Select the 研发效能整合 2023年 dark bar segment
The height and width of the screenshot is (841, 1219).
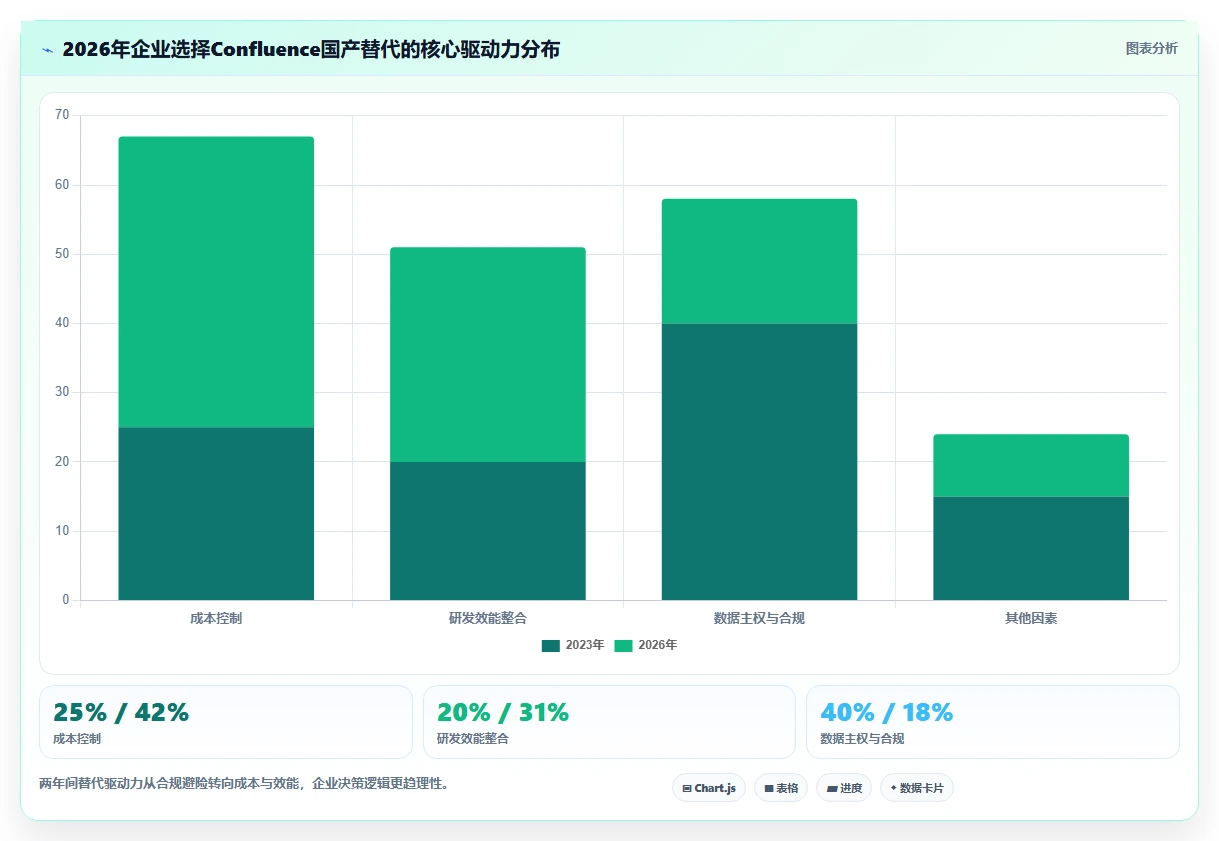point(488,531)
